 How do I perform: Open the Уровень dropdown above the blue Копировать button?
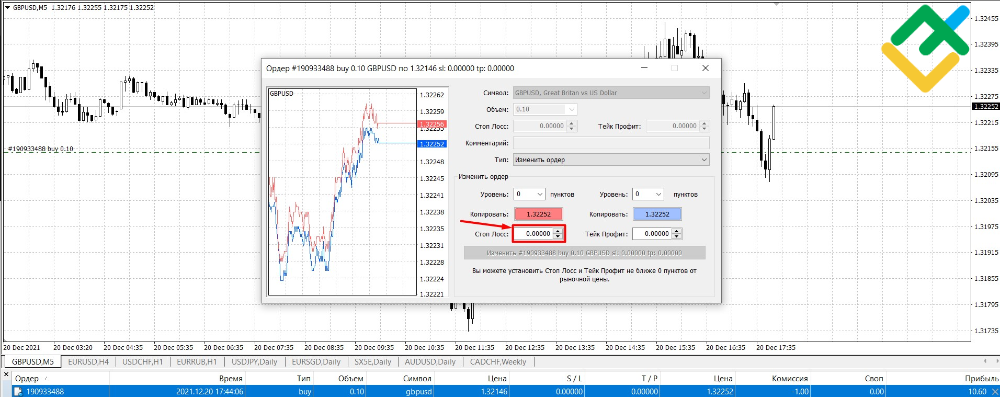(x=648, y=193)
